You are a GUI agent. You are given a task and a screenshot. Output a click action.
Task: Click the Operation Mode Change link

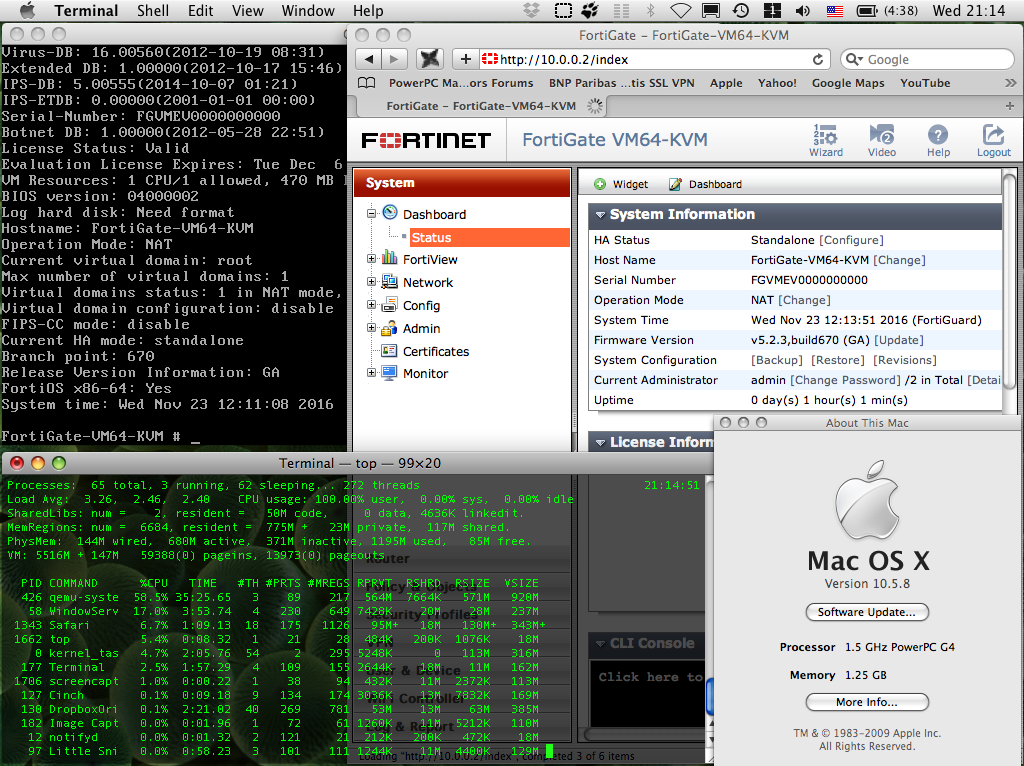pyautogui.click(x=804, y=300)
